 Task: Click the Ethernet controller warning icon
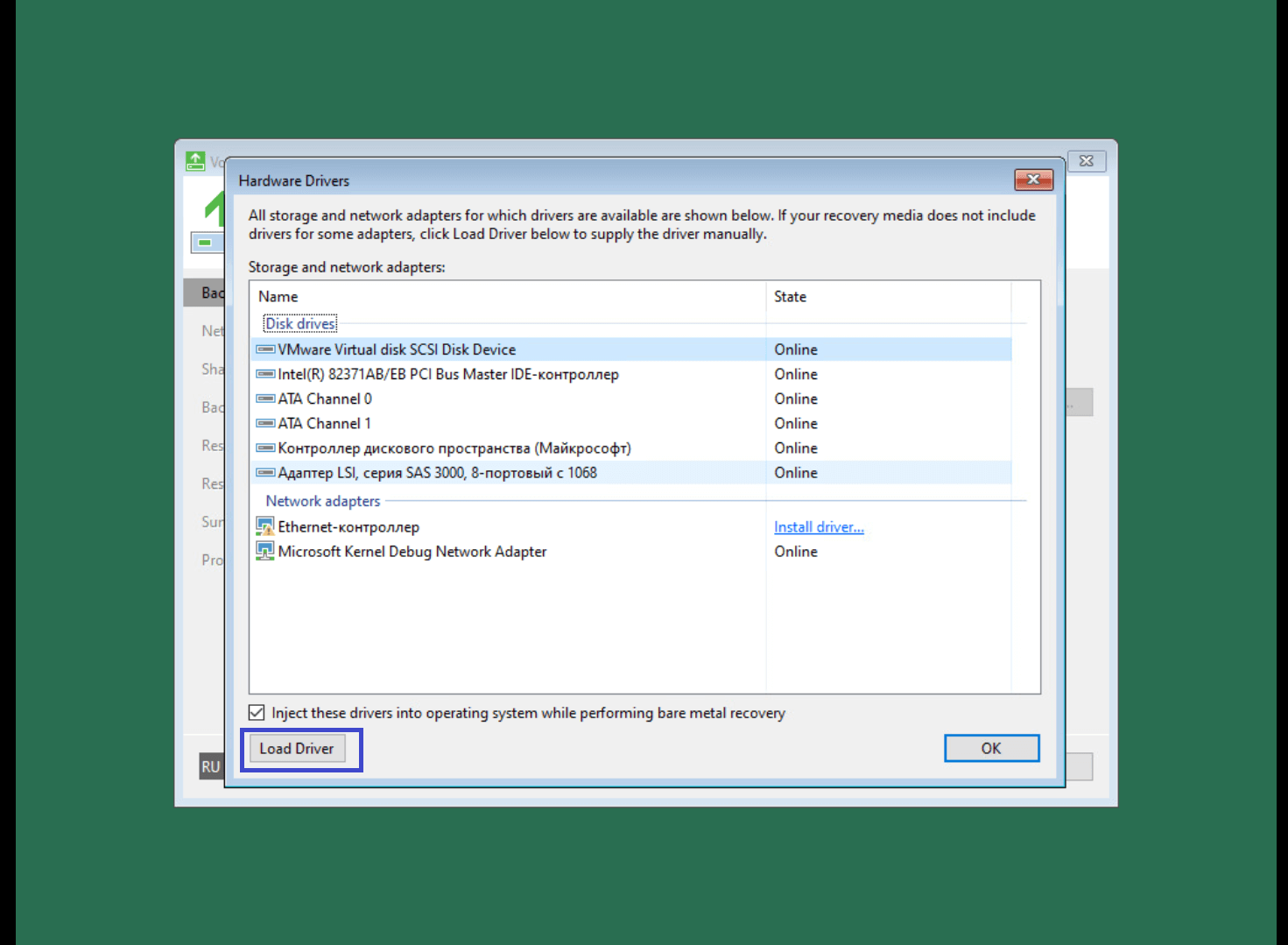(264, 526)
